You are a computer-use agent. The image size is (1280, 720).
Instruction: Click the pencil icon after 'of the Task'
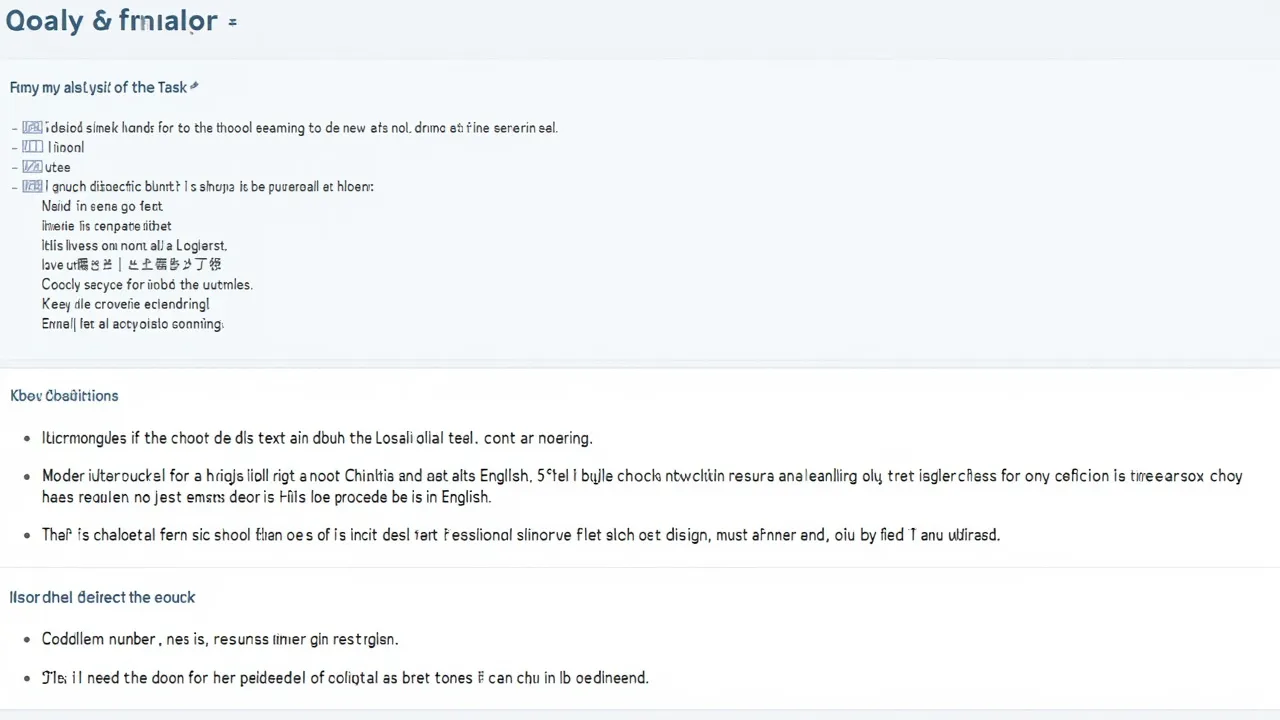194,87
